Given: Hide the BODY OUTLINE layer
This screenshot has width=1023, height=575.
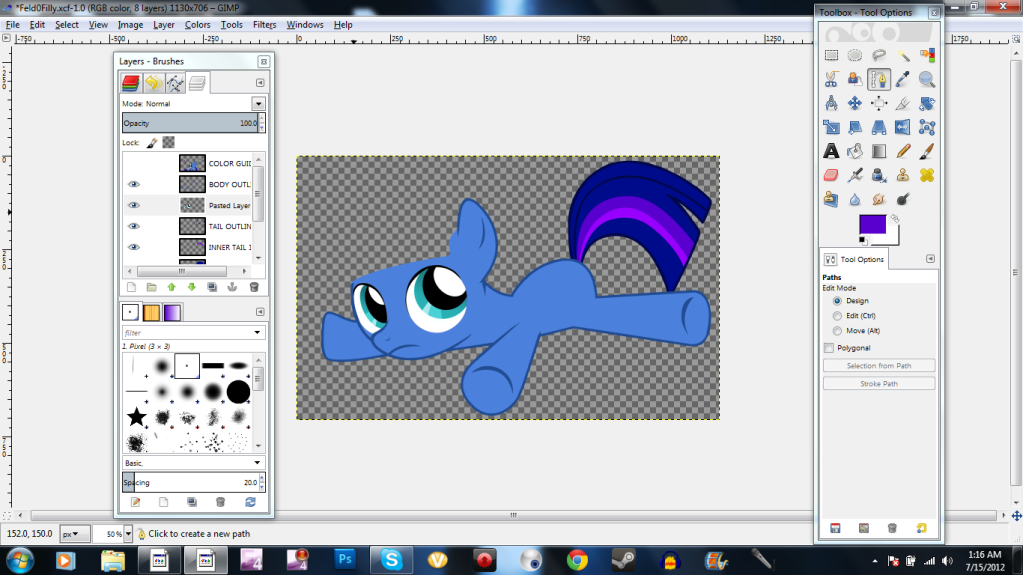Looking at the screenshot, I should (x=133, y=184).
